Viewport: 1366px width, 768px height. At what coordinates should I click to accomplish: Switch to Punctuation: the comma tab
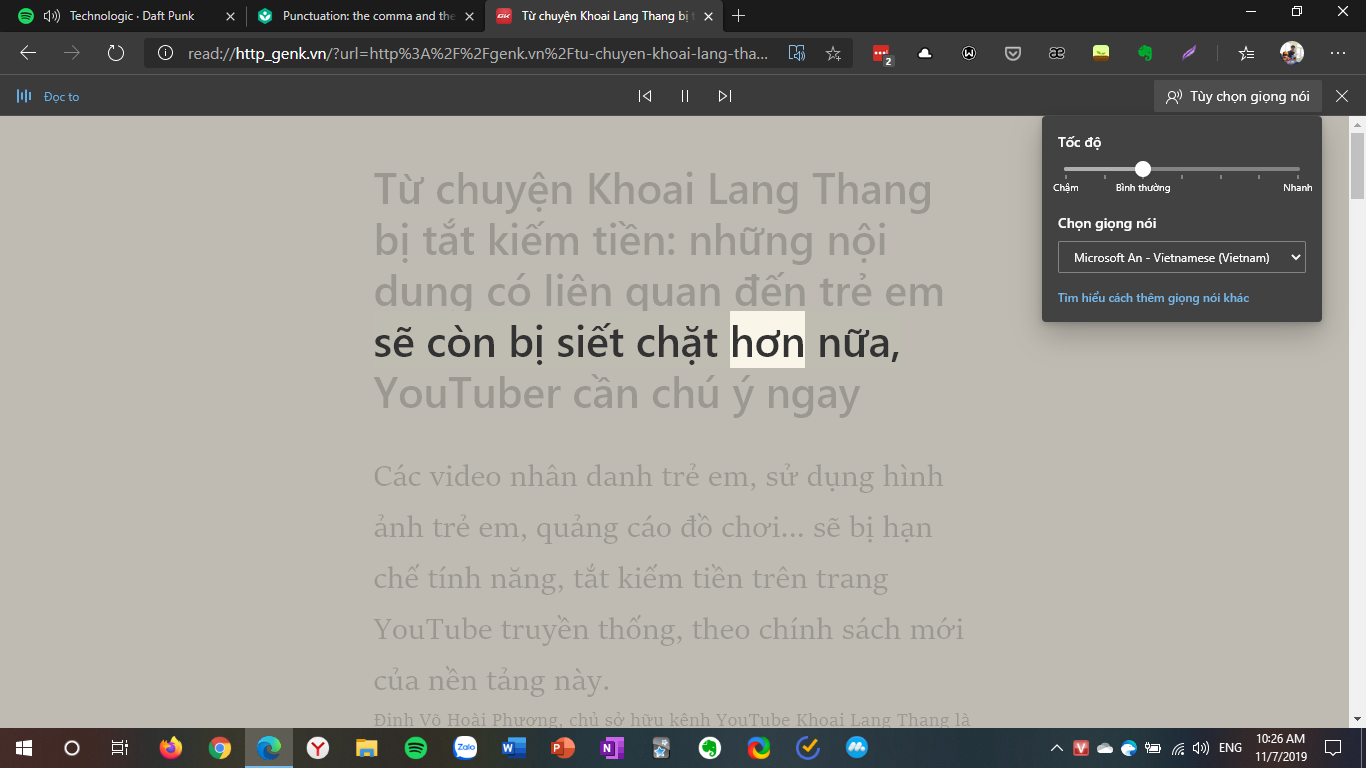pos(366,16)
